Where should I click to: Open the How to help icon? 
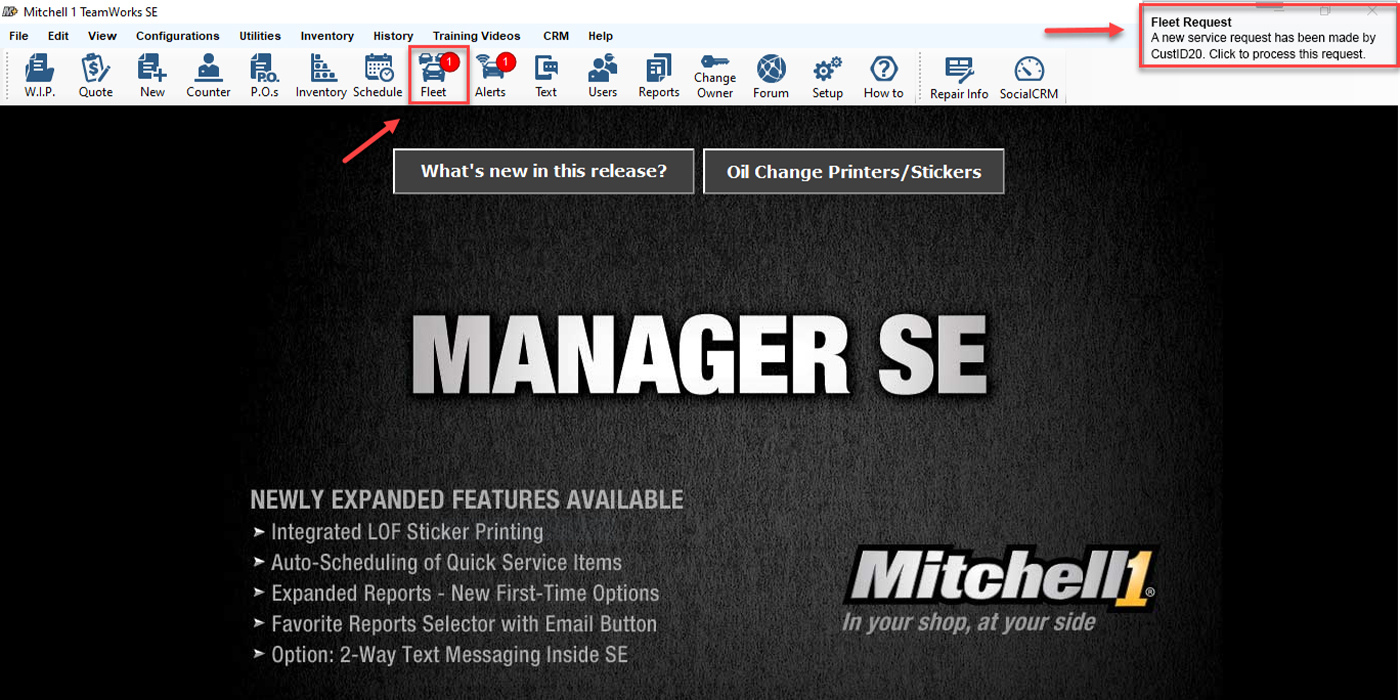[x=884, y=77]
